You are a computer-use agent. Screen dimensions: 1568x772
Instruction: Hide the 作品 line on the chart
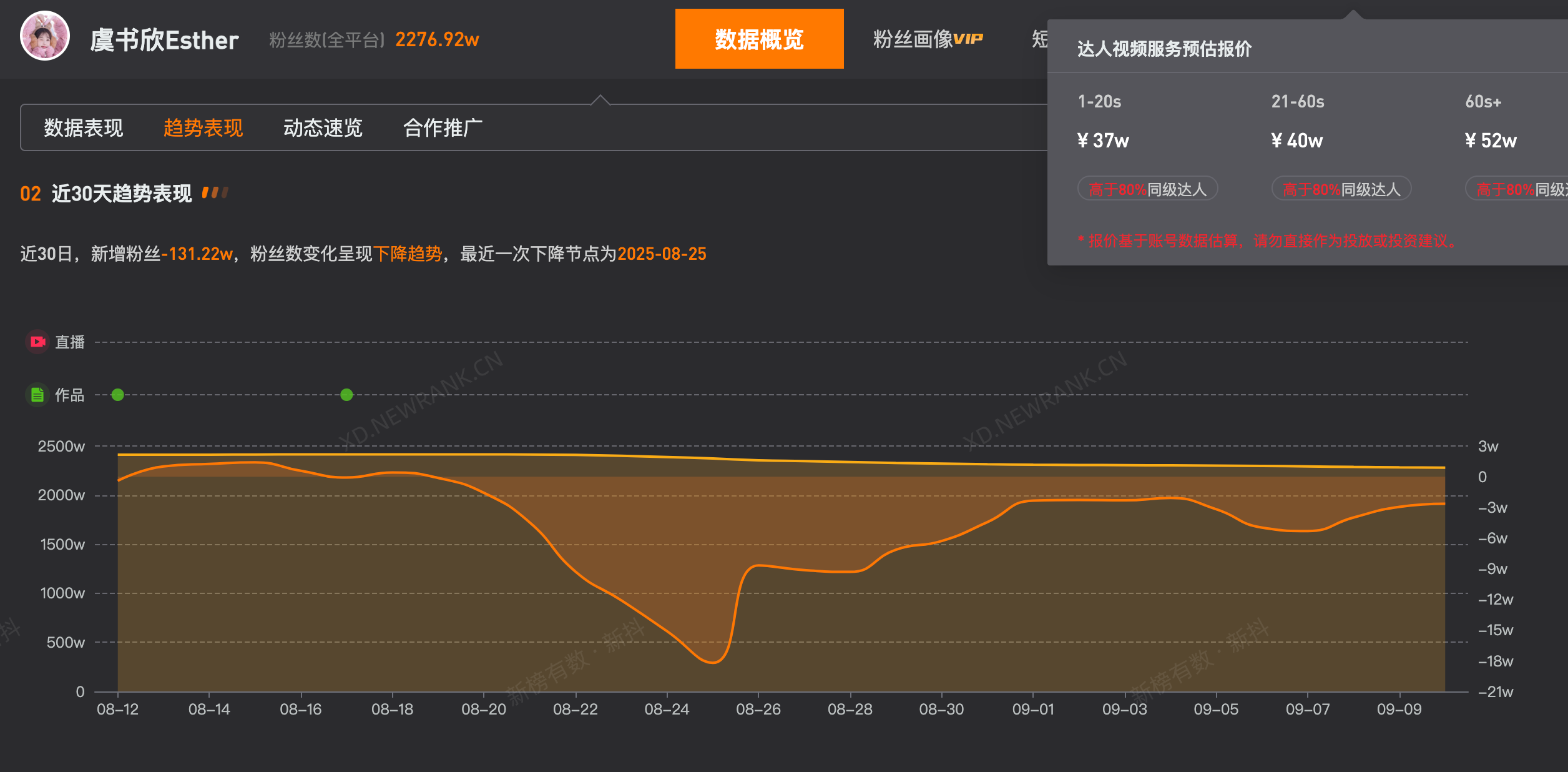click(70, 395)
